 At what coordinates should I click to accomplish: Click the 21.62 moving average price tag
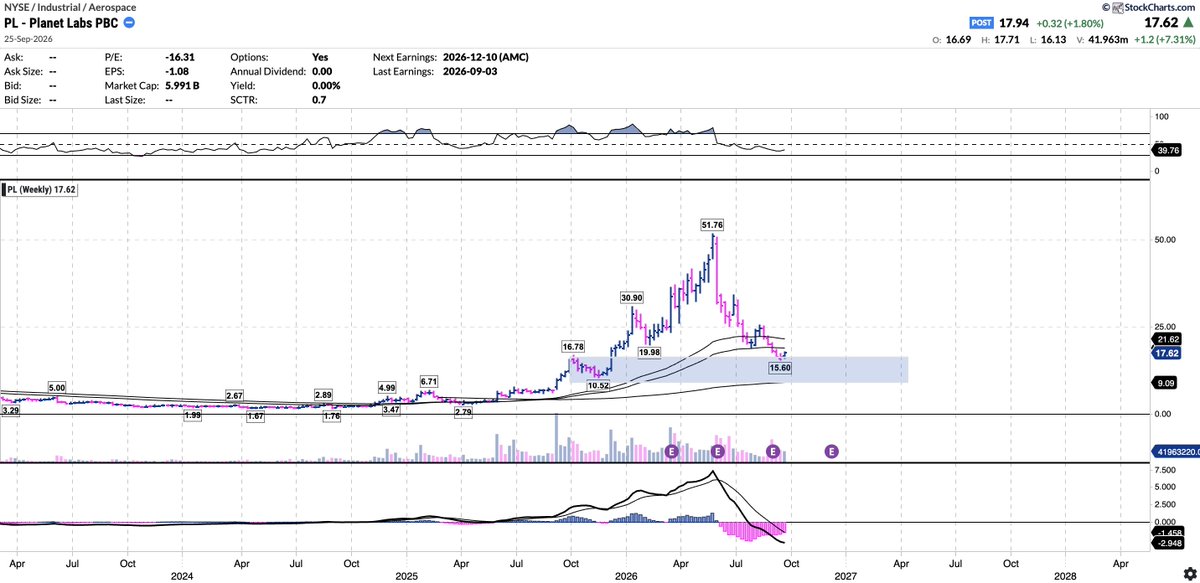(x=1164, y=340)
